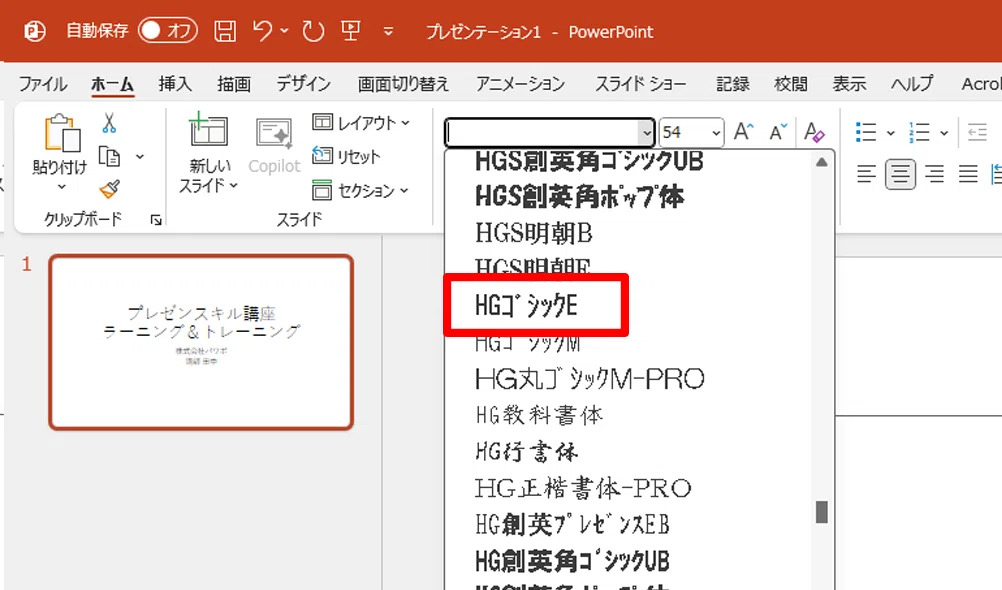
Task: Open the クリップボード dialog launcher
Action: coord(156,220)
